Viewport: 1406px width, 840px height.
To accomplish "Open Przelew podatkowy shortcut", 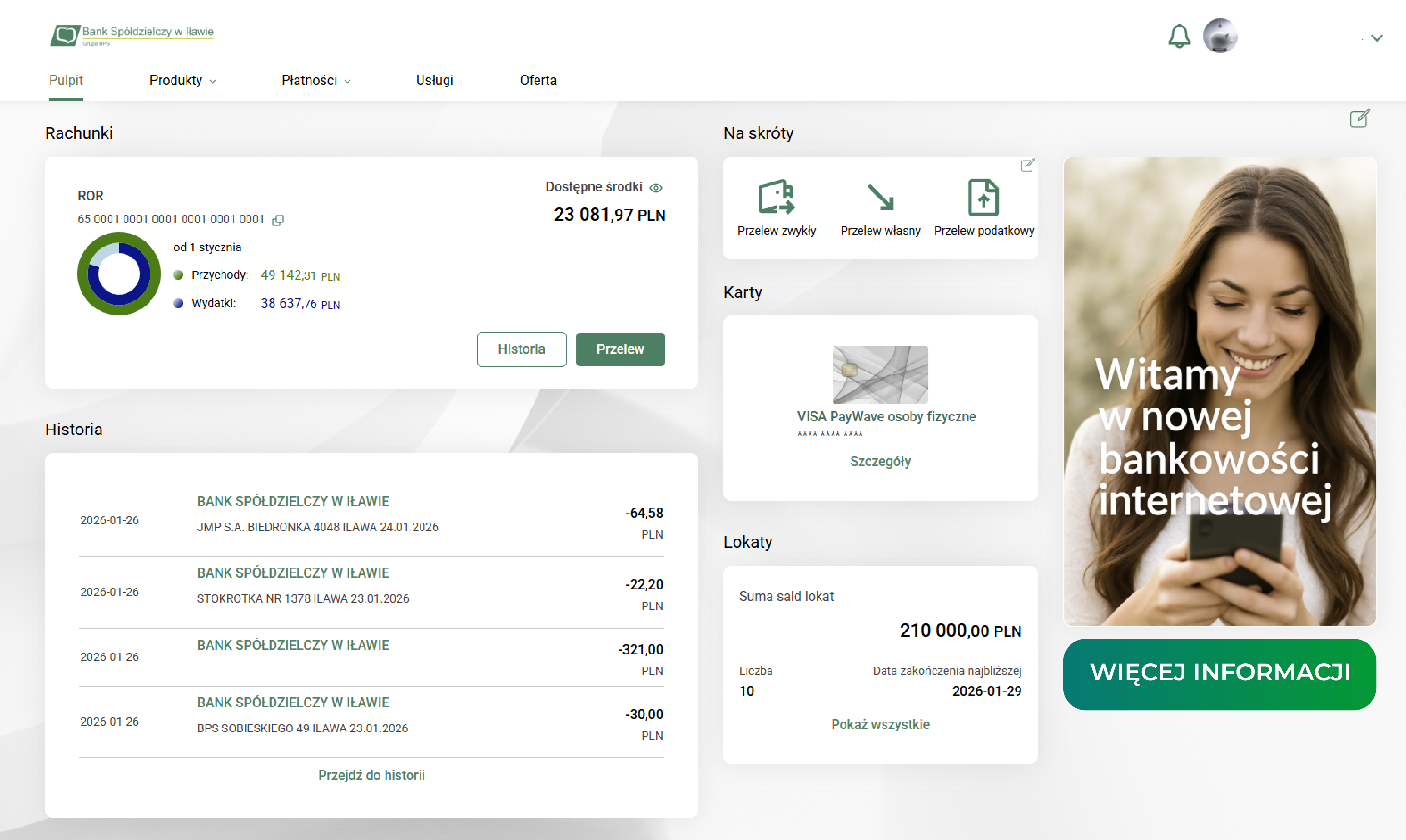I will 983,207.
